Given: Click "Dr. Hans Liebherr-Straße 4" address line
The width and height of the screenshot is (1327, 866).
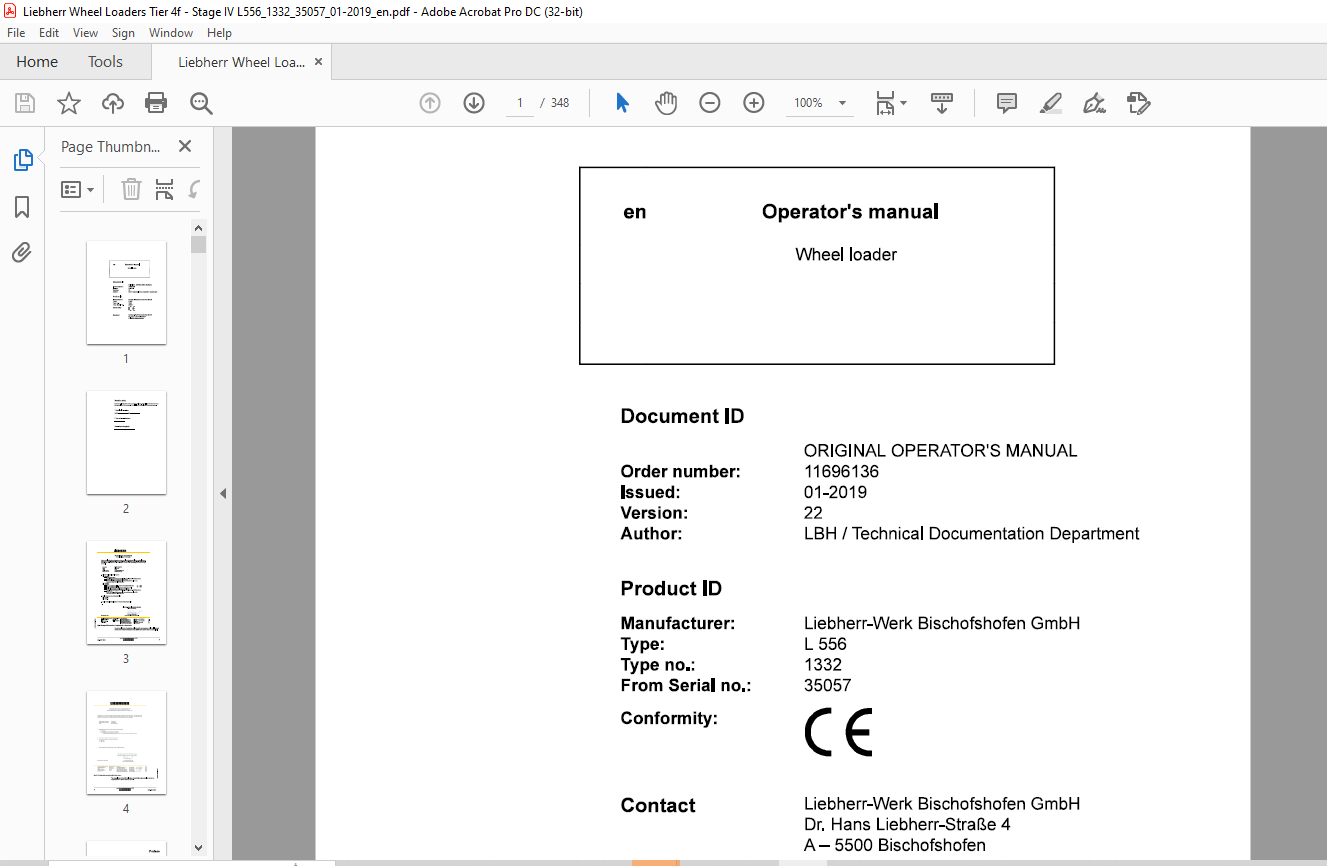Looking at the screenshot, I should (907, 825).
